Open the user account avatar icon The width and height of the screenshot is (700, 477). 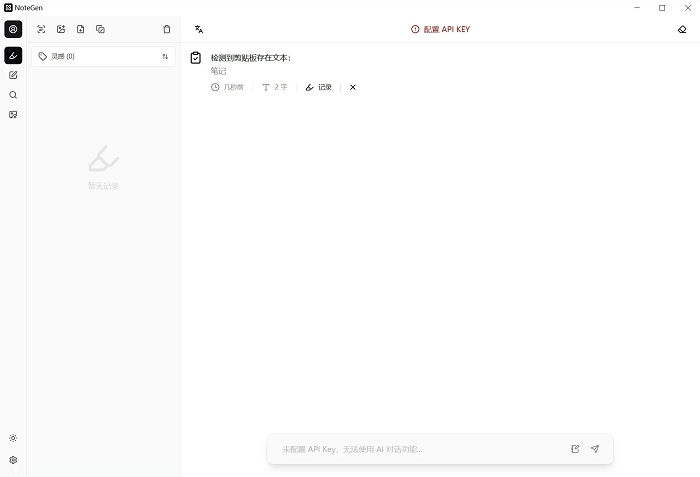[x=13, y=29]
